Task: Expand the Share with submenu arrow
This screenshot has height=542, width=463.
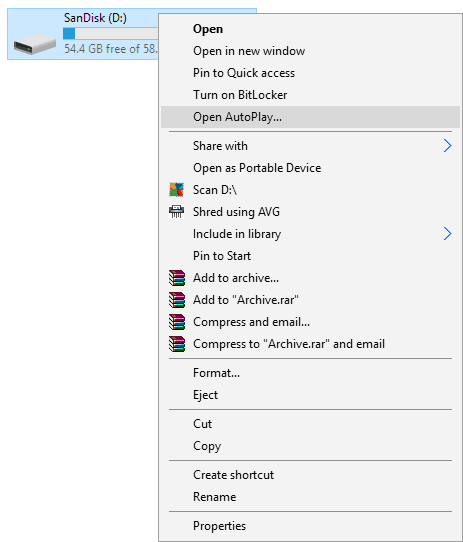Action: [447, 146]
